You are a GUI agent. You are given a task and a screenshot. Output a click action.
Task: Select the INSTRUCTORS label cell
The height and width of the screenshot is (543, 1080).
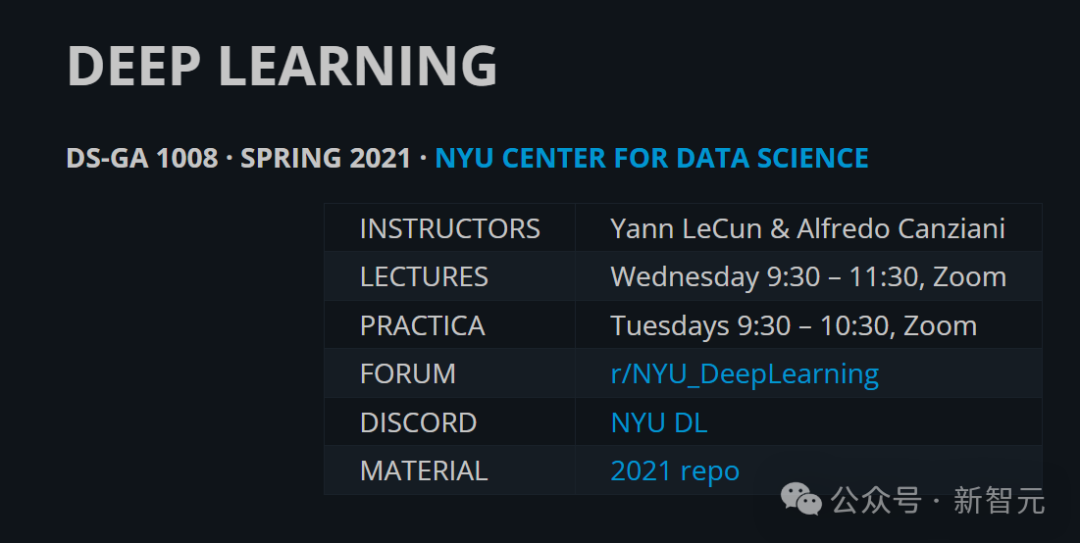[450, 228]
